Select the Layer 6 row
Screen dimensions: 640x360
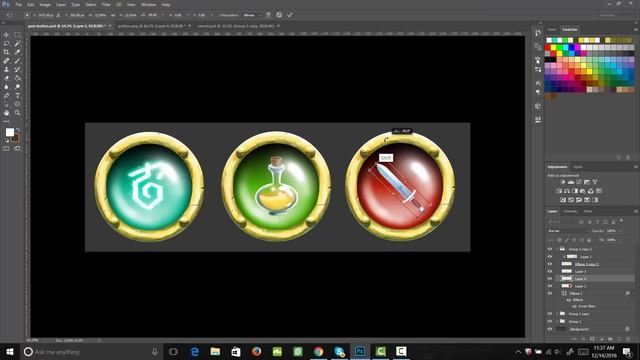coord(595,279)
